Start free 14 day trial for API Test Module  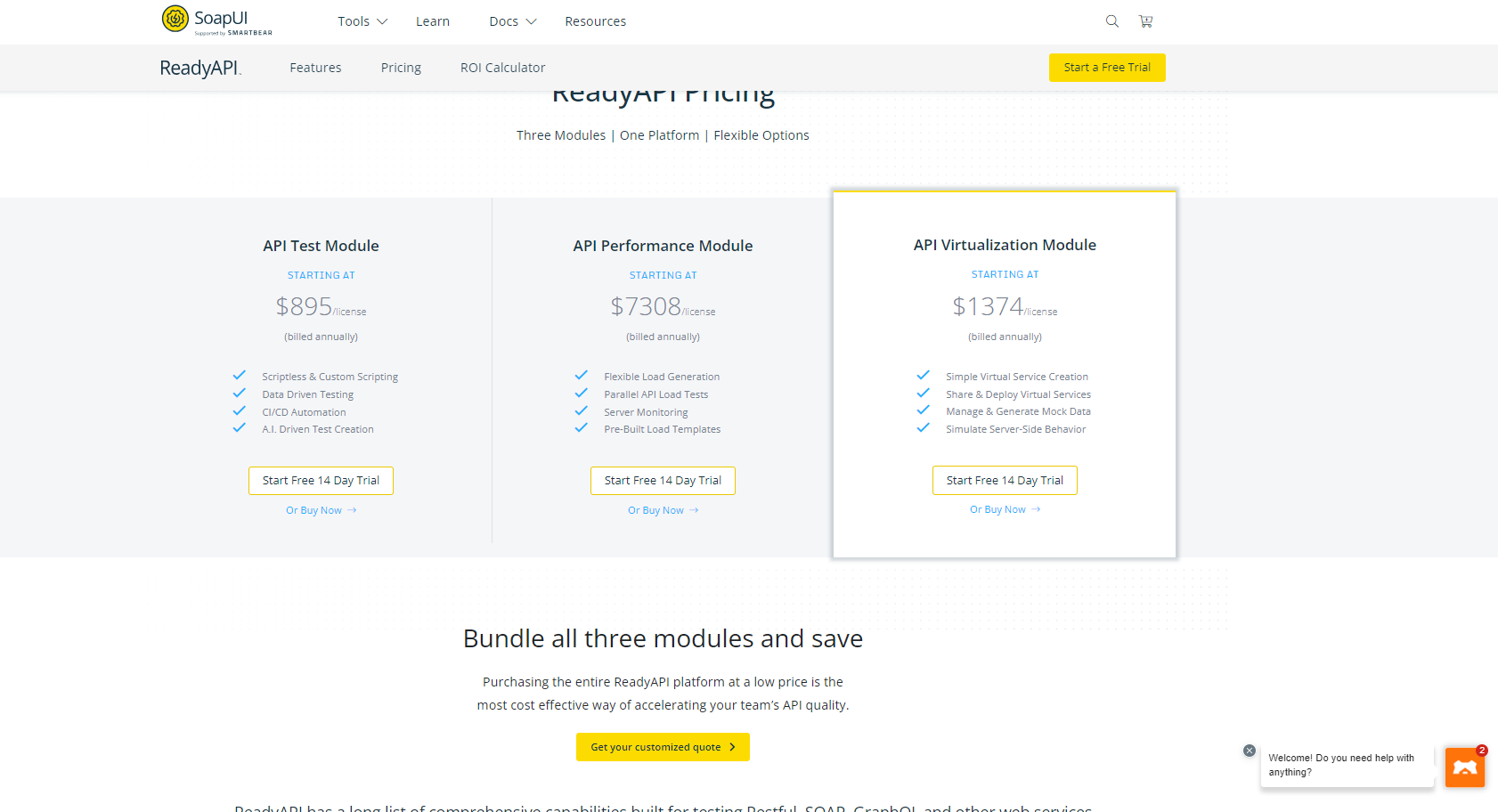coord(321,481)
